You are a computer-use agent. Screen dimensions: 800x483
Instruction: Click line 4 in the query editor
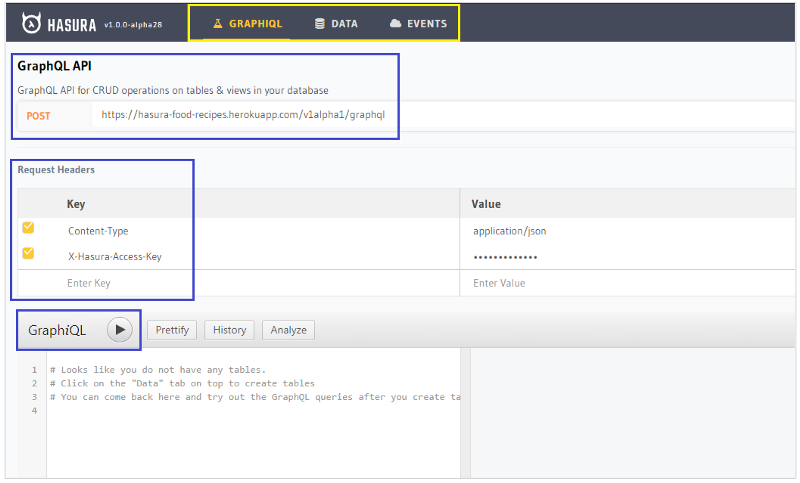(x=254, y=411)
